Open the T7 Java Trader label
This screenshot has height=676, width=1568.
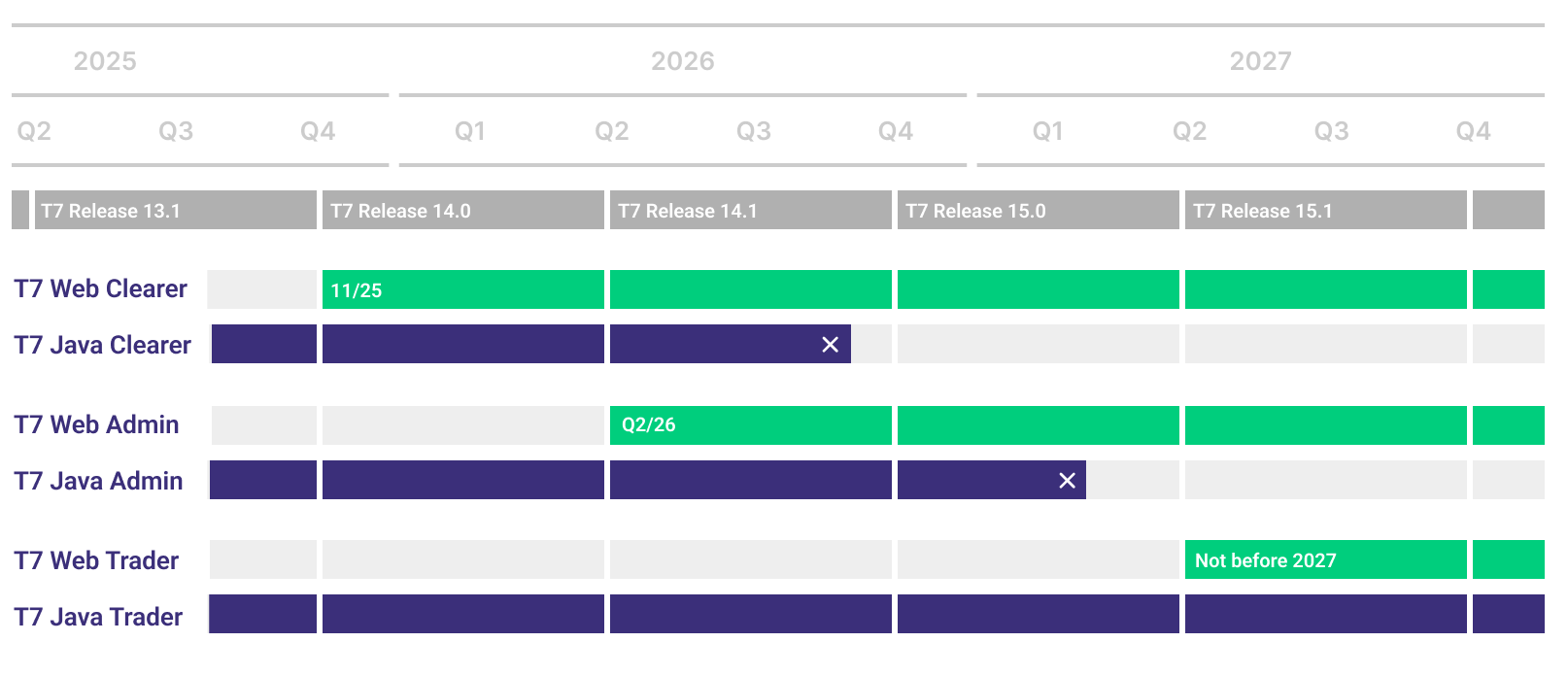[99, 617]
